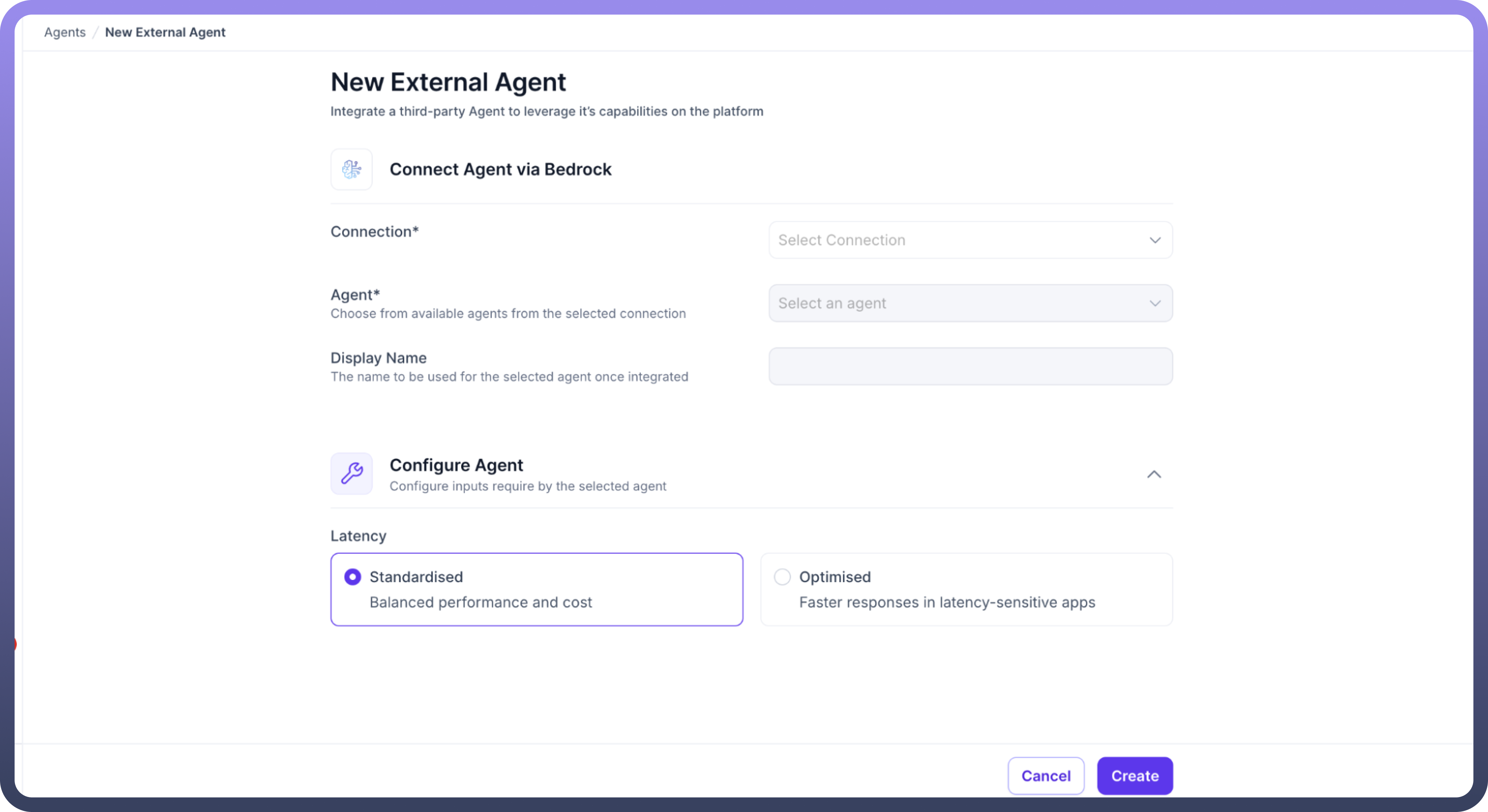Click the Configure Agent wrench icon
The height and width of the screenshot is (812, 1488).
pos(351,473)
